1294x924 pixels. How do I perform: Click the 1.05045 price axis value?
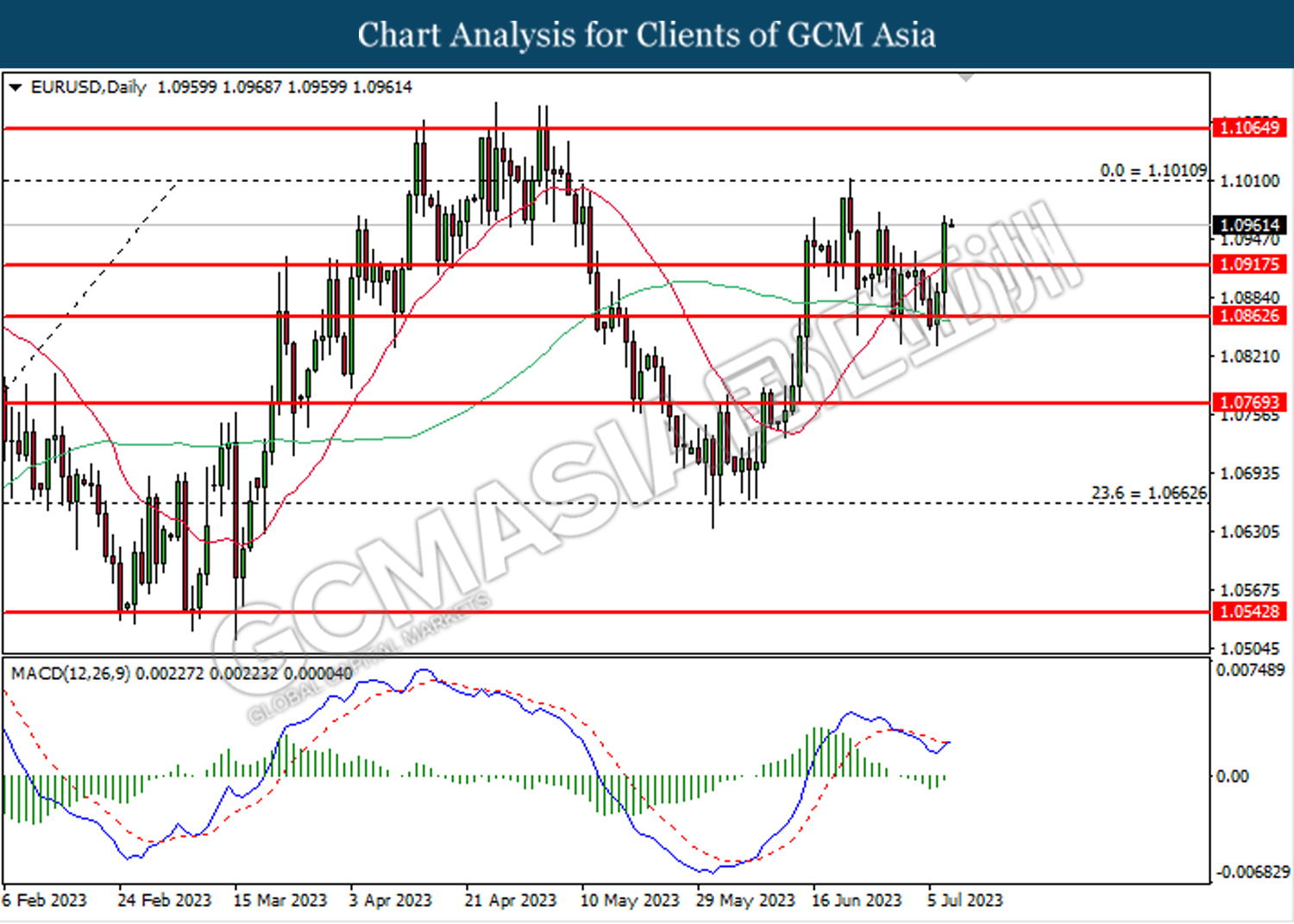click(1250, 648)
